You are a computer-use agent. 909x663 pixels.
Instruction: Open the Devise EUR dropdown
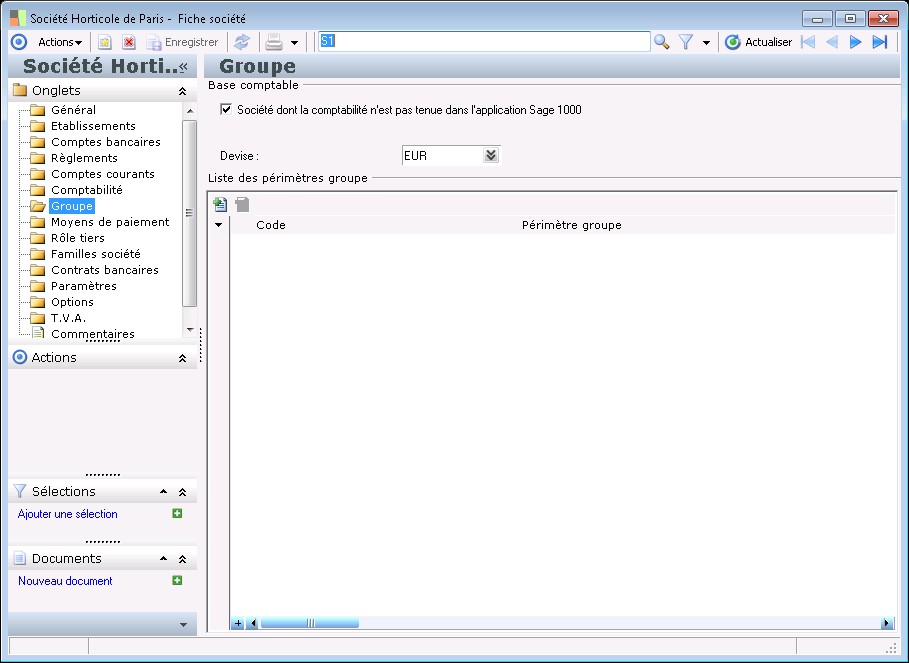490,156
